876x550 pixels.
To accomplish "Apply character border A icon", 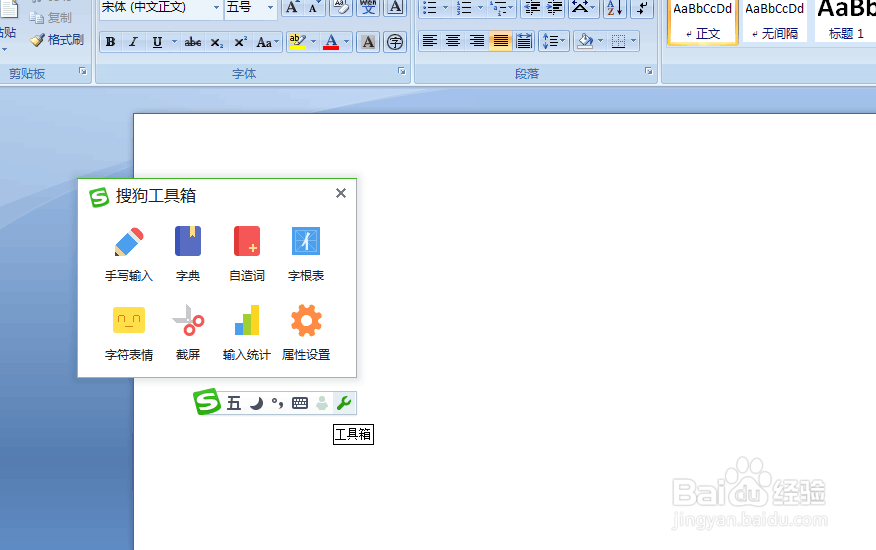I will 395,8.
